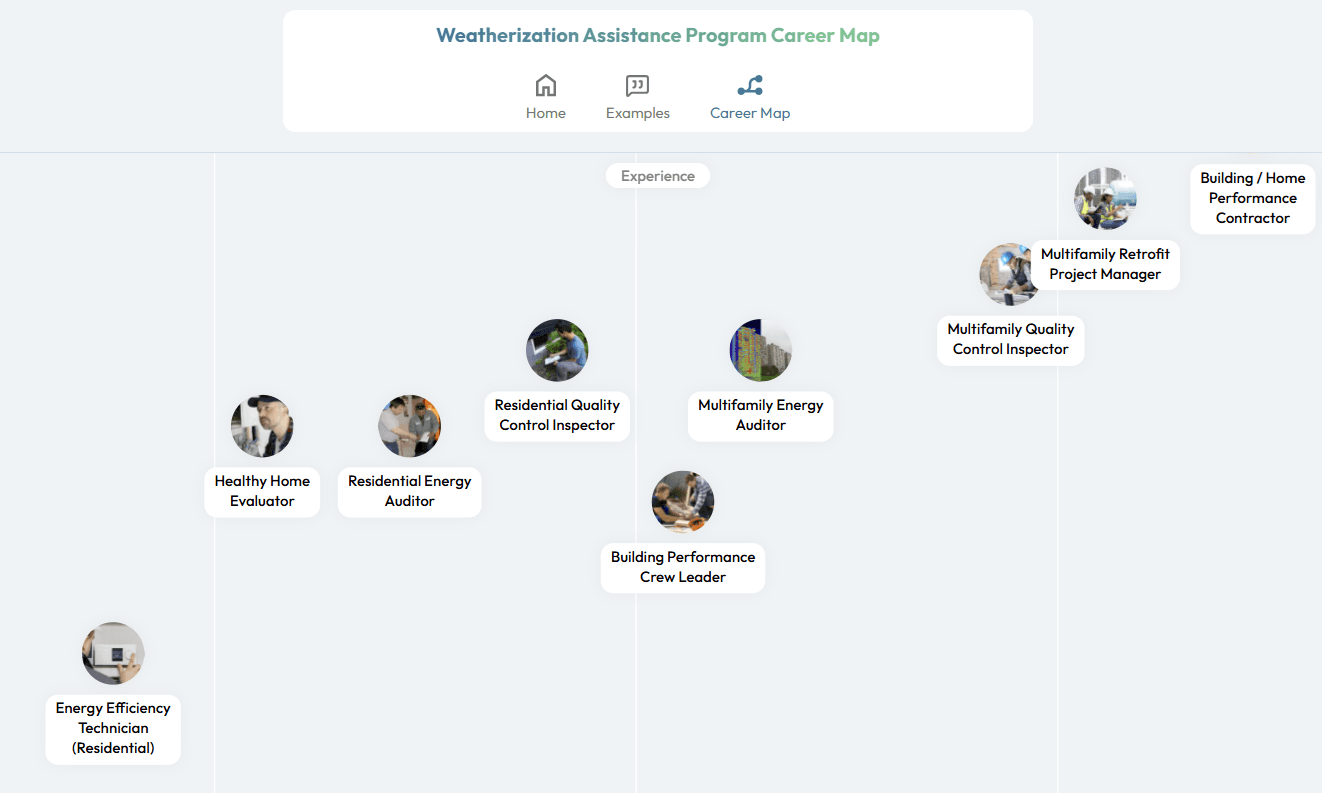Viewport: 1322px width, 793px height.
Task: Open the Building Performance Crew Leader photo
Action: coord(683,501)
